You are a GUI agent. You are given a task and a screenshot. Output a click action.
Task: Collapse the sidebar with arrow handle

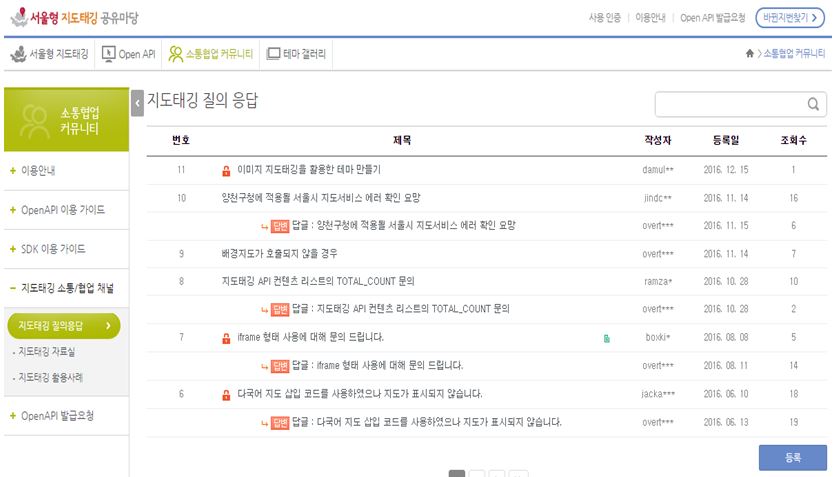[137, 102]
